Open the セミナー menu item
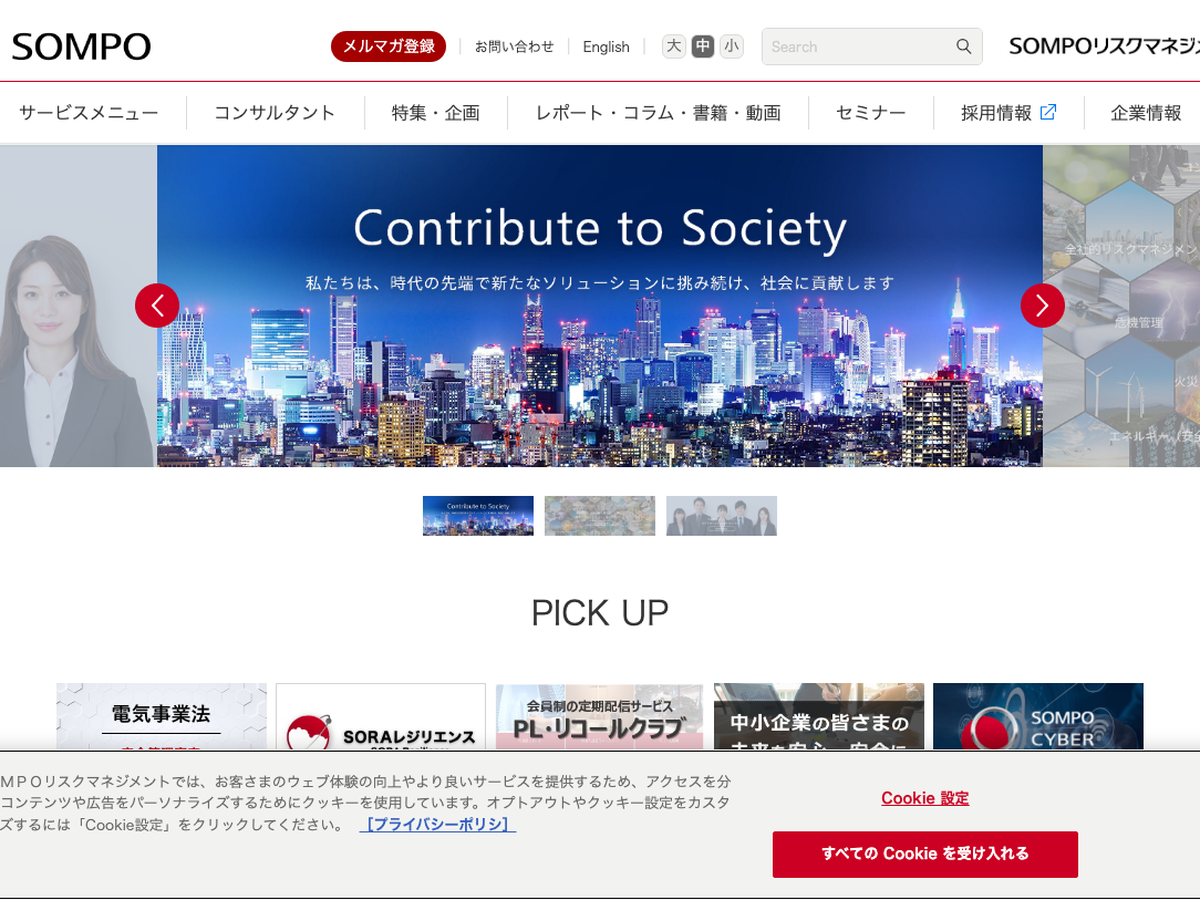Viewport: 1200px width, 900px height. click(871, 113)
